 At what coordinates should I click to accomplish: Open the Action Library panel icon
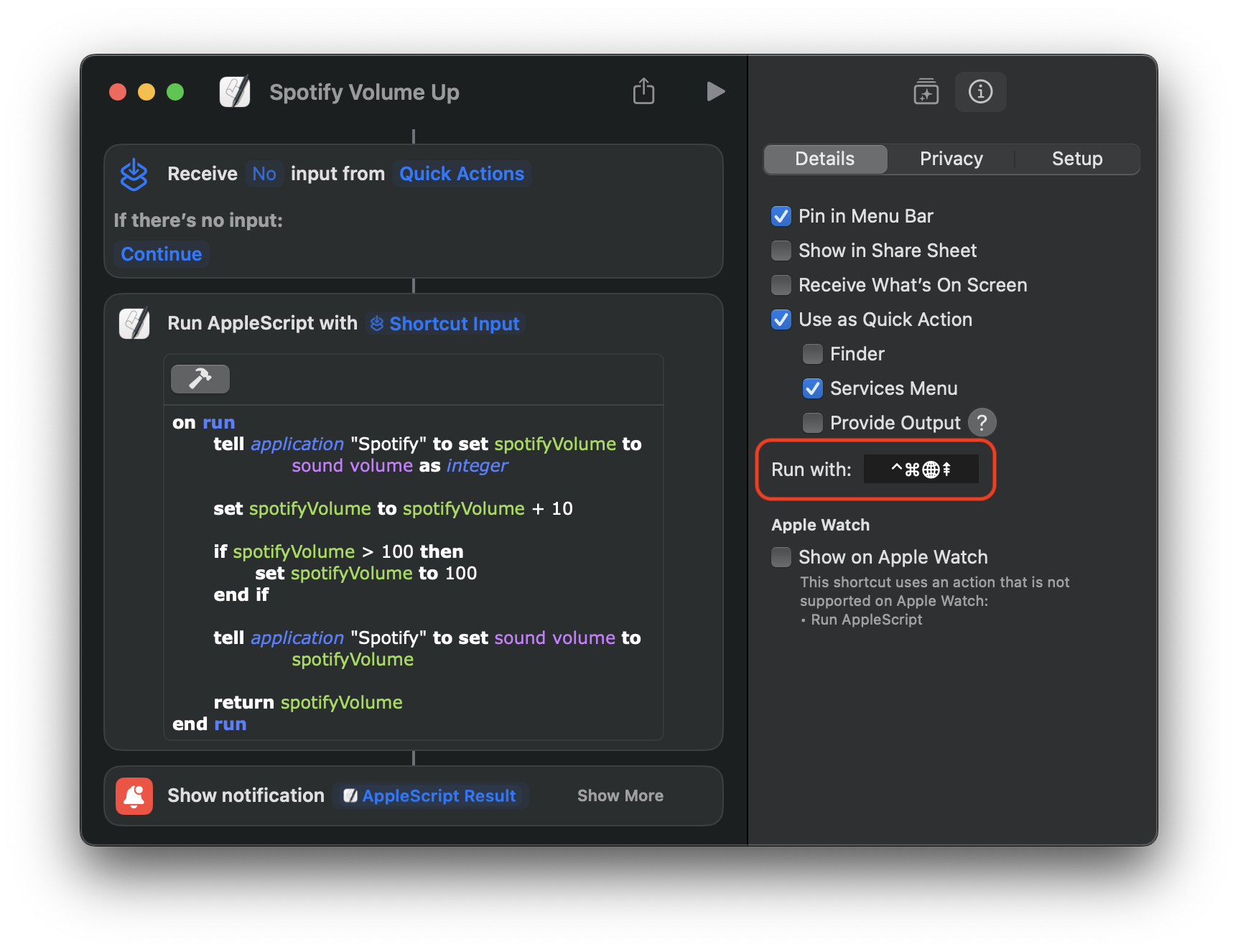click(x=926, y=92)
